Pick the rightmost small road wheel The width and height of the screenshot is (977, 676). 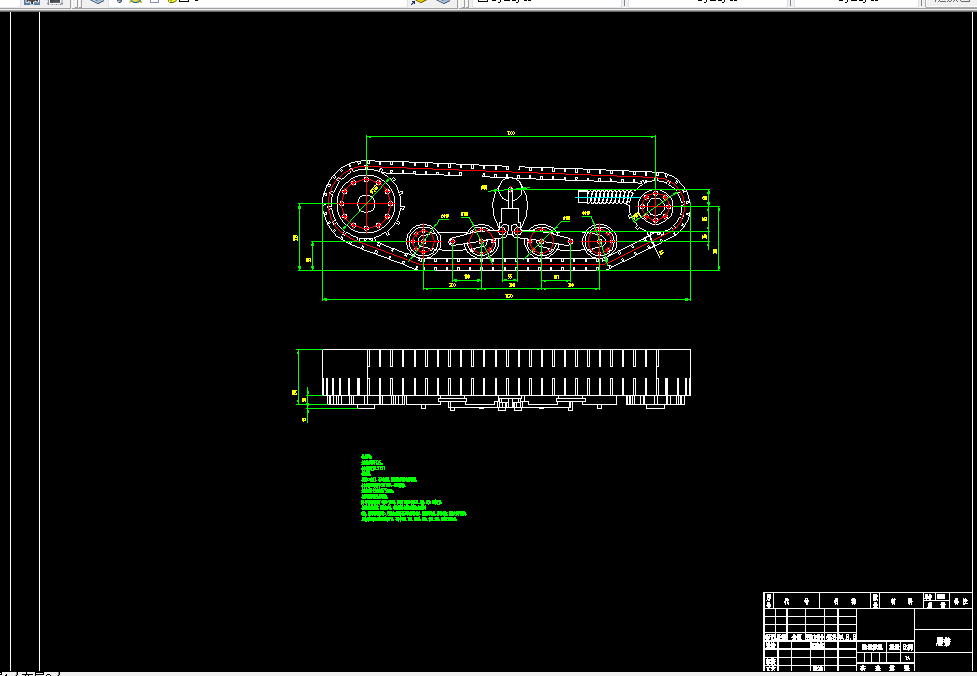point(599,241)
